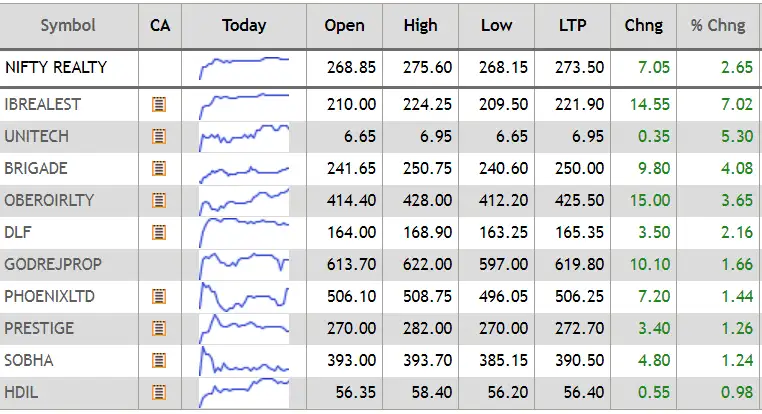Open BRIGADE corporate actions document icon
The height and width of the screenshot is (414, 762).
[158, 168]
